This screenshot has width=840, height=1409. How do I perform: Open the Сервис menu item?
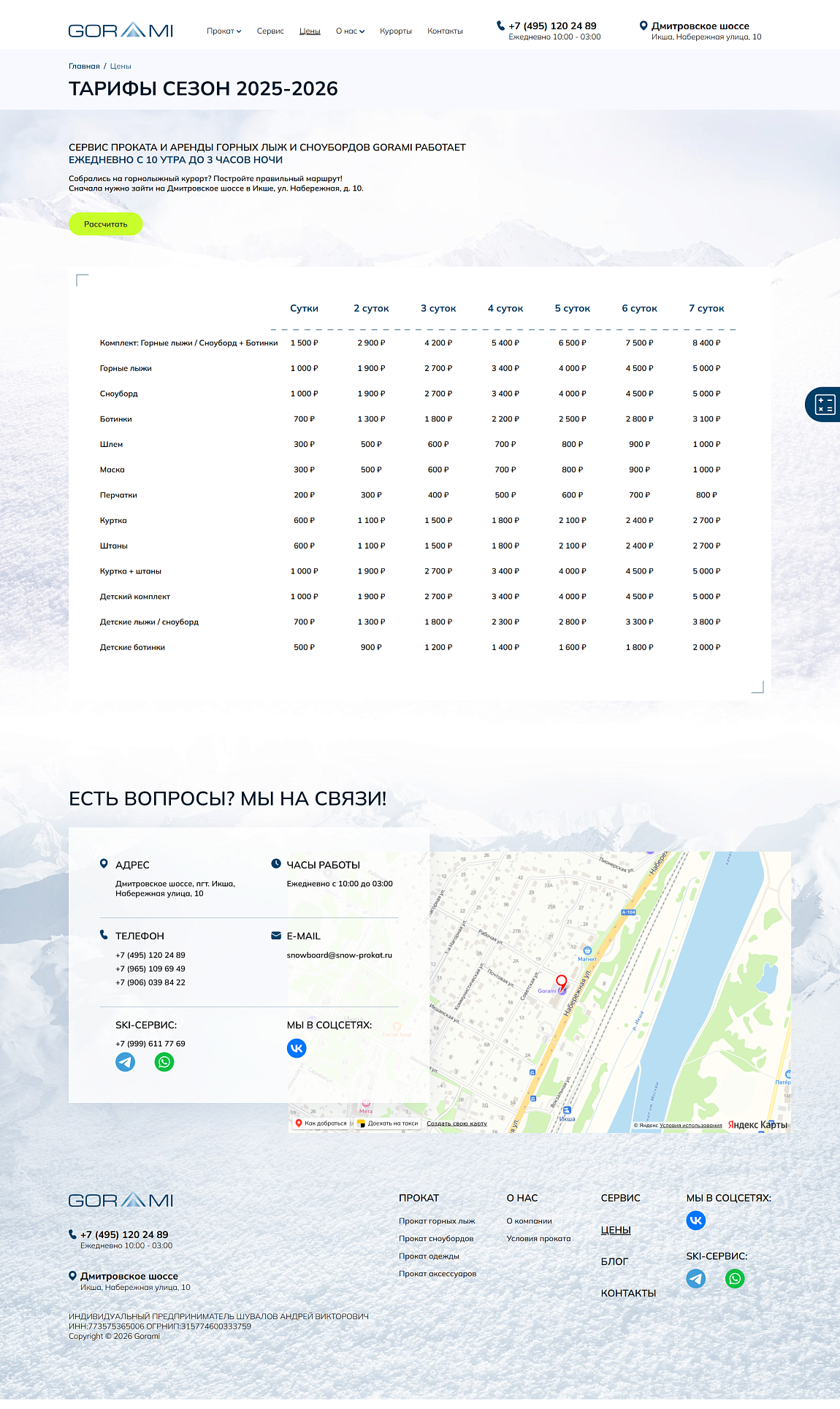pyautogui.click(x=270, y=31)
